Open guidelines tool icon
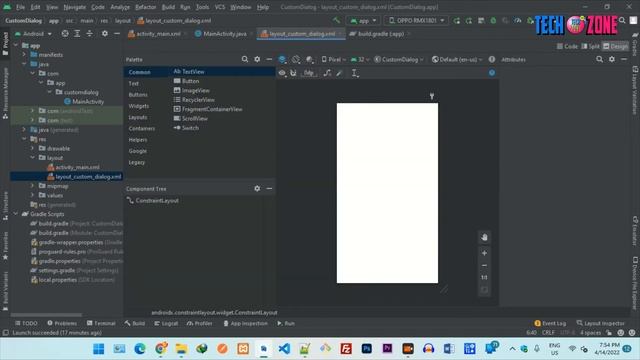Viewport: 640px width, 360px height. pos(354,73)
